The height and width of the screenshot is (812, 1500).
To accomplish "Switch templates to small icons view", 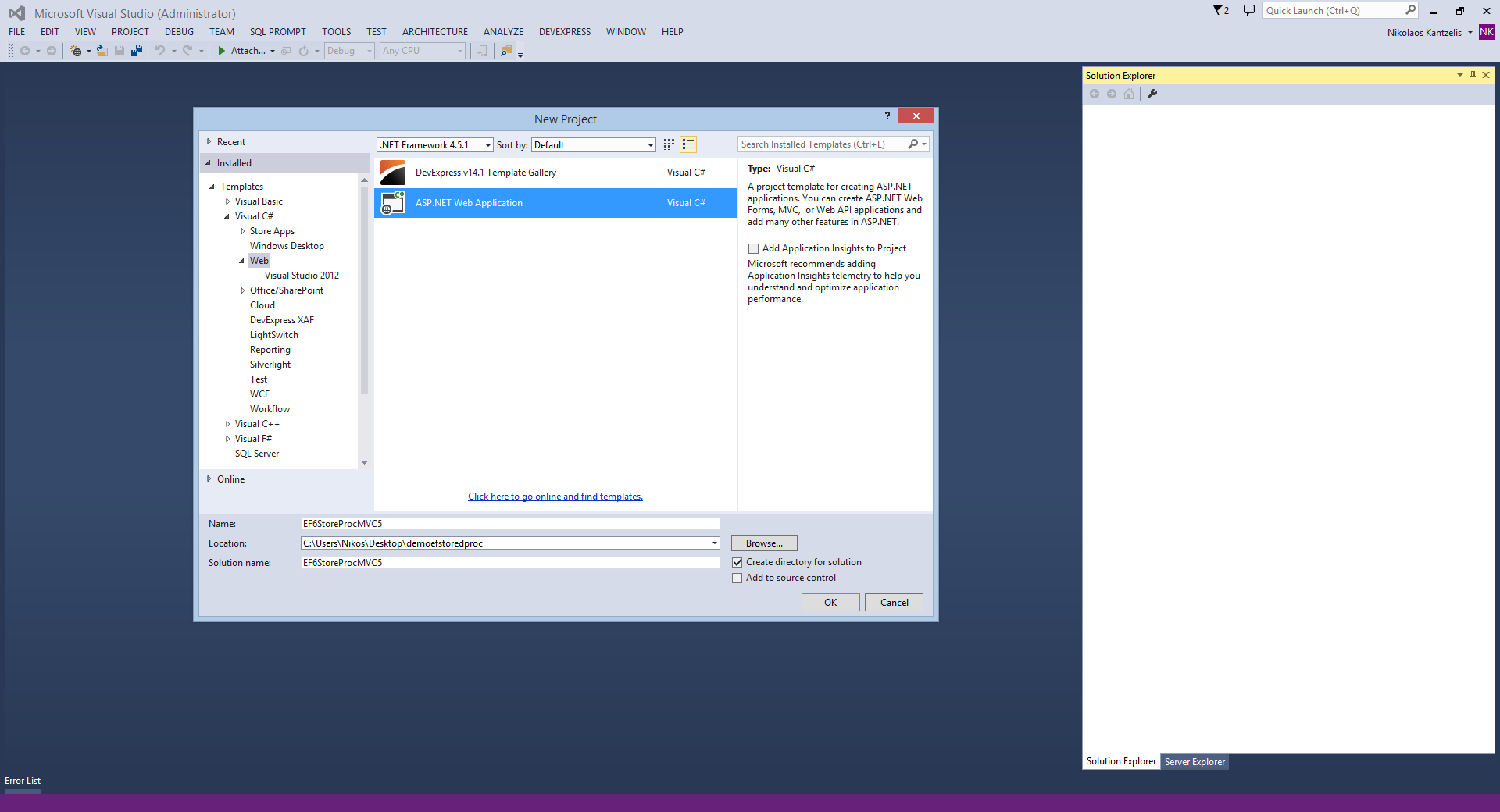I will 669,144.
